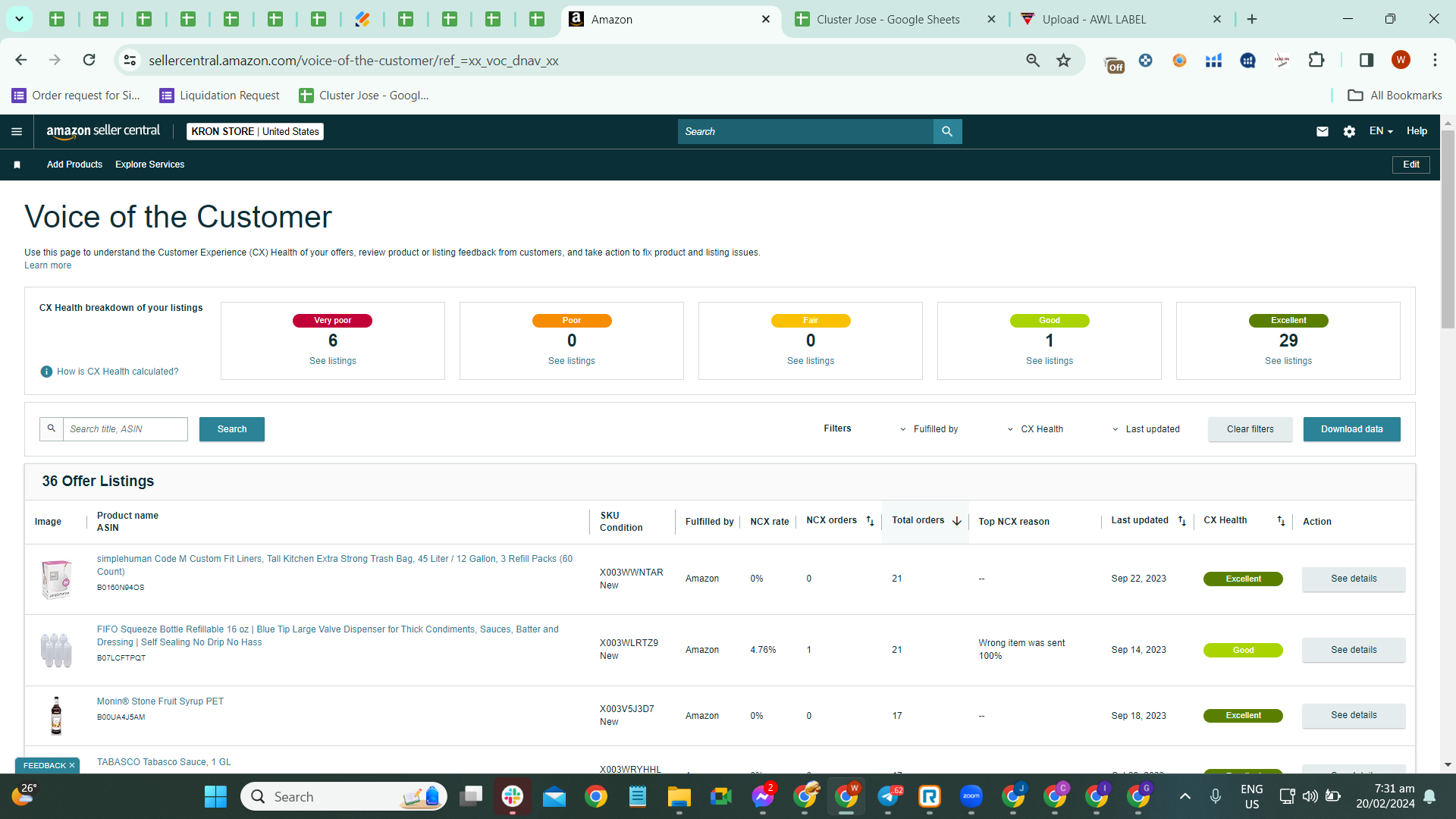Click the Edit button in navigation bar

(1411, 165)
